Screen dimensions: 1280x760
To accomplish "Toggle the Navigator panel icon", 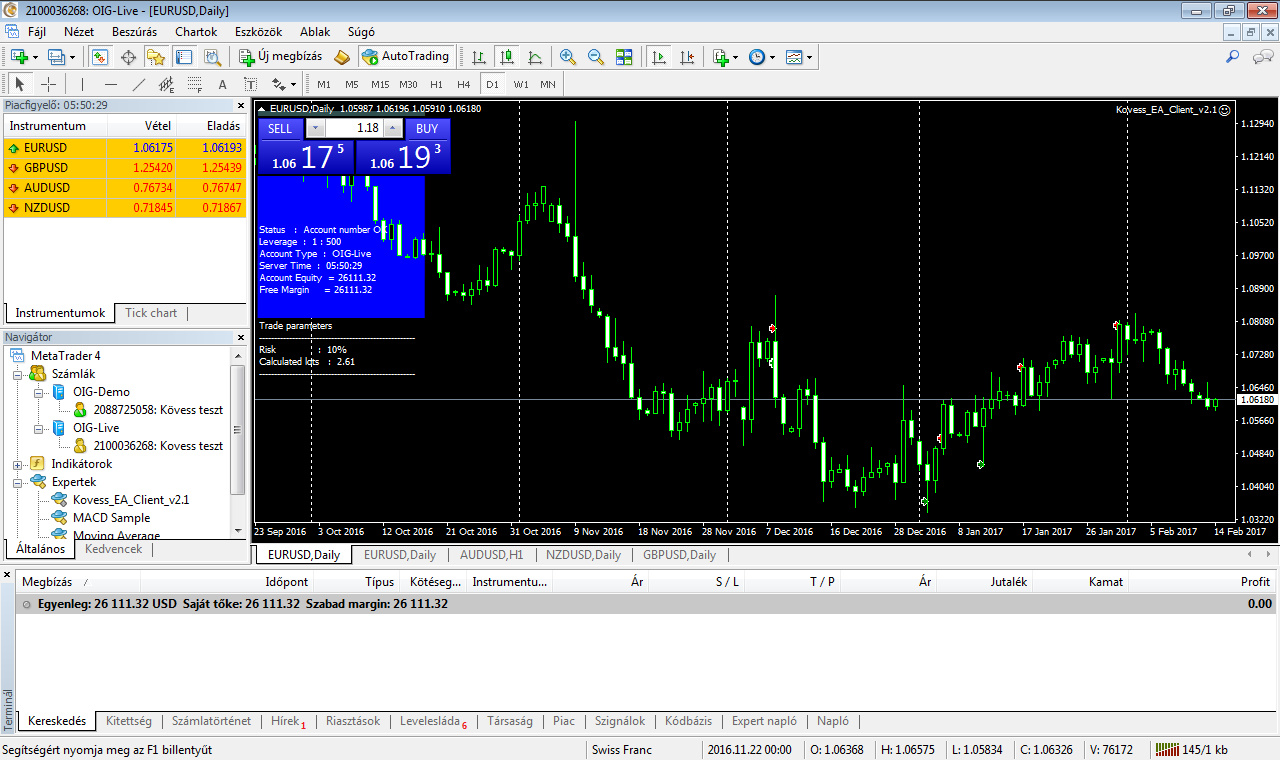I will click(x=156, y=57).
